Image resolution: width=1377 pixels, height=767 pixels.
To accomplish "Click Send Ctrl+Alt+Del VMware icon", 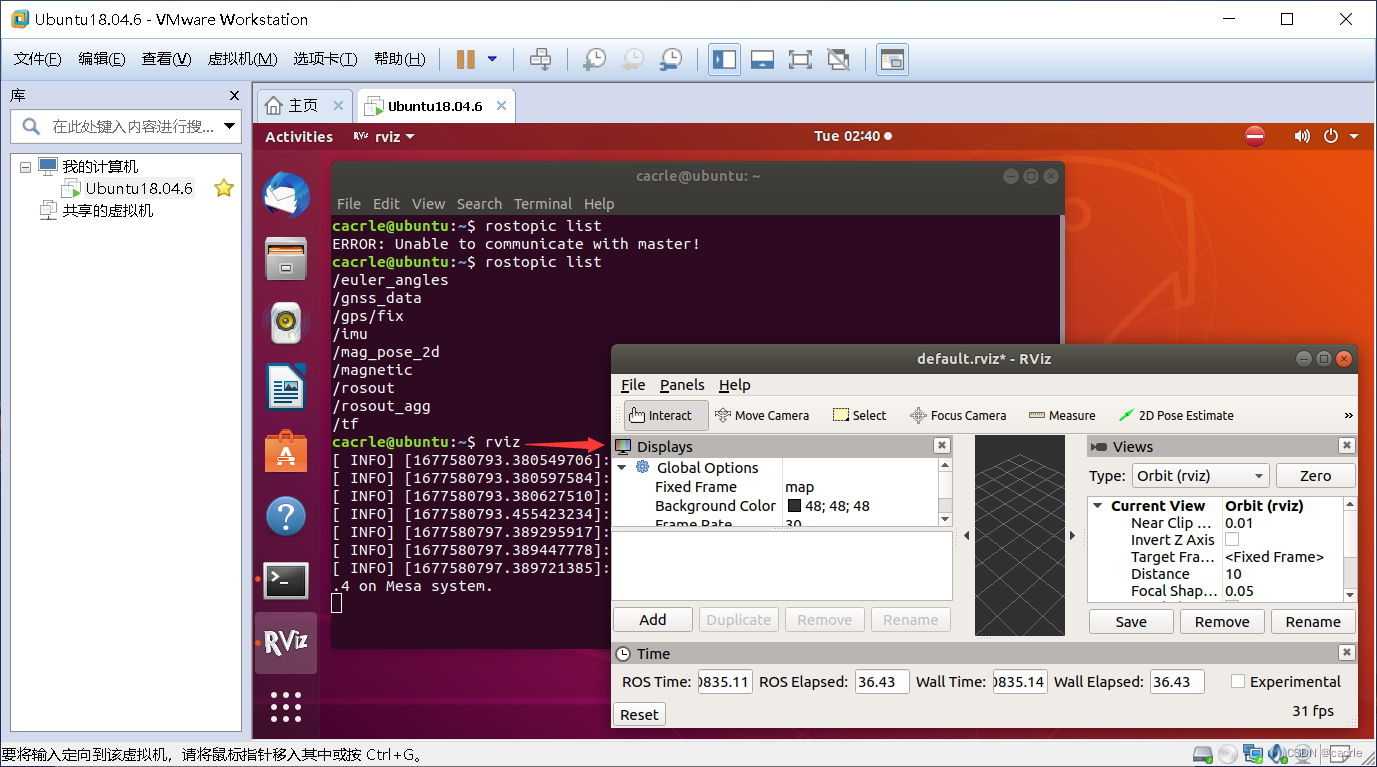I will pos(540,59).
